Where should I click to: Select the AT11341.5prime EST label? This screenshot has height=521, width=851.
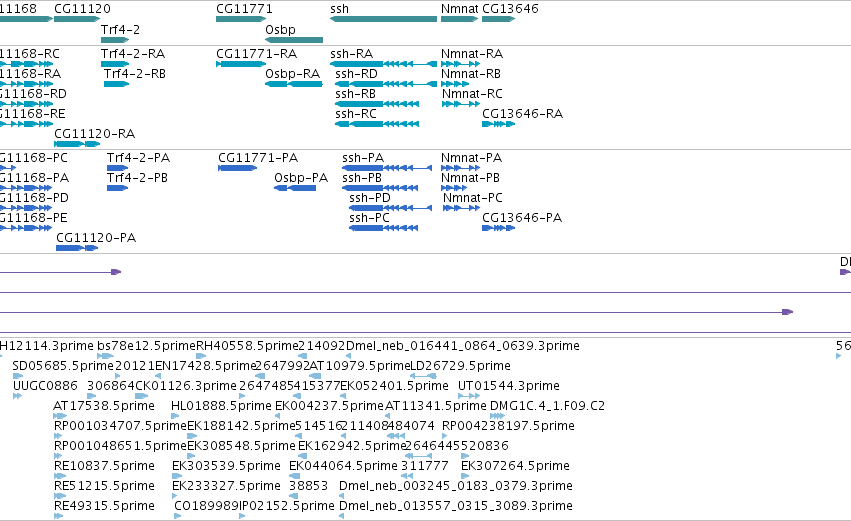(x=436, y=406)
